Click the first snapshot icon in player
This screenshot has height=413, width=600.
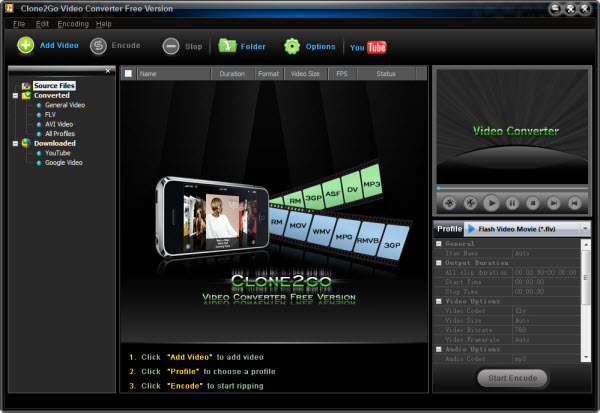tap(449, 203)
